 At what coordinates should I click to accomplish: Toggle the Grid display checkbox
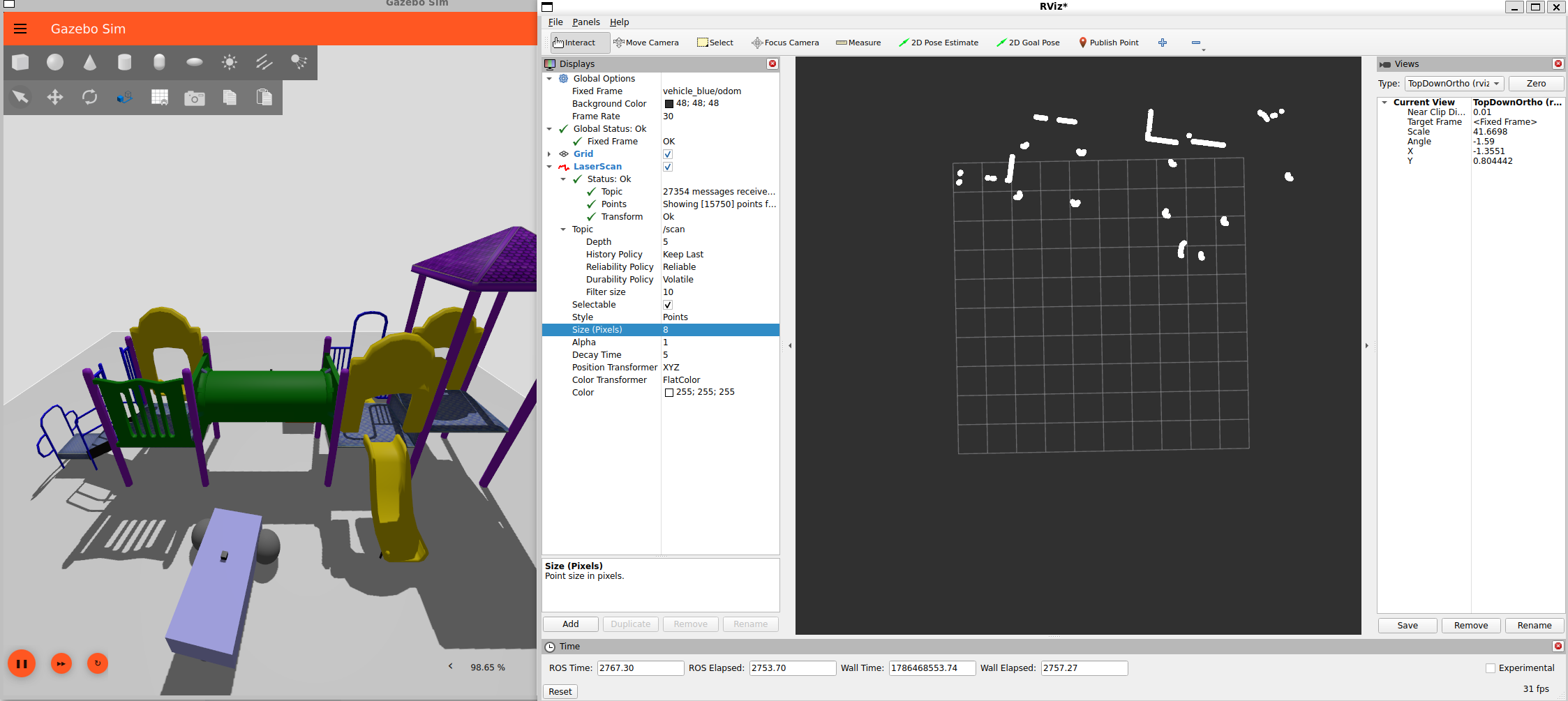coord(668,154)
